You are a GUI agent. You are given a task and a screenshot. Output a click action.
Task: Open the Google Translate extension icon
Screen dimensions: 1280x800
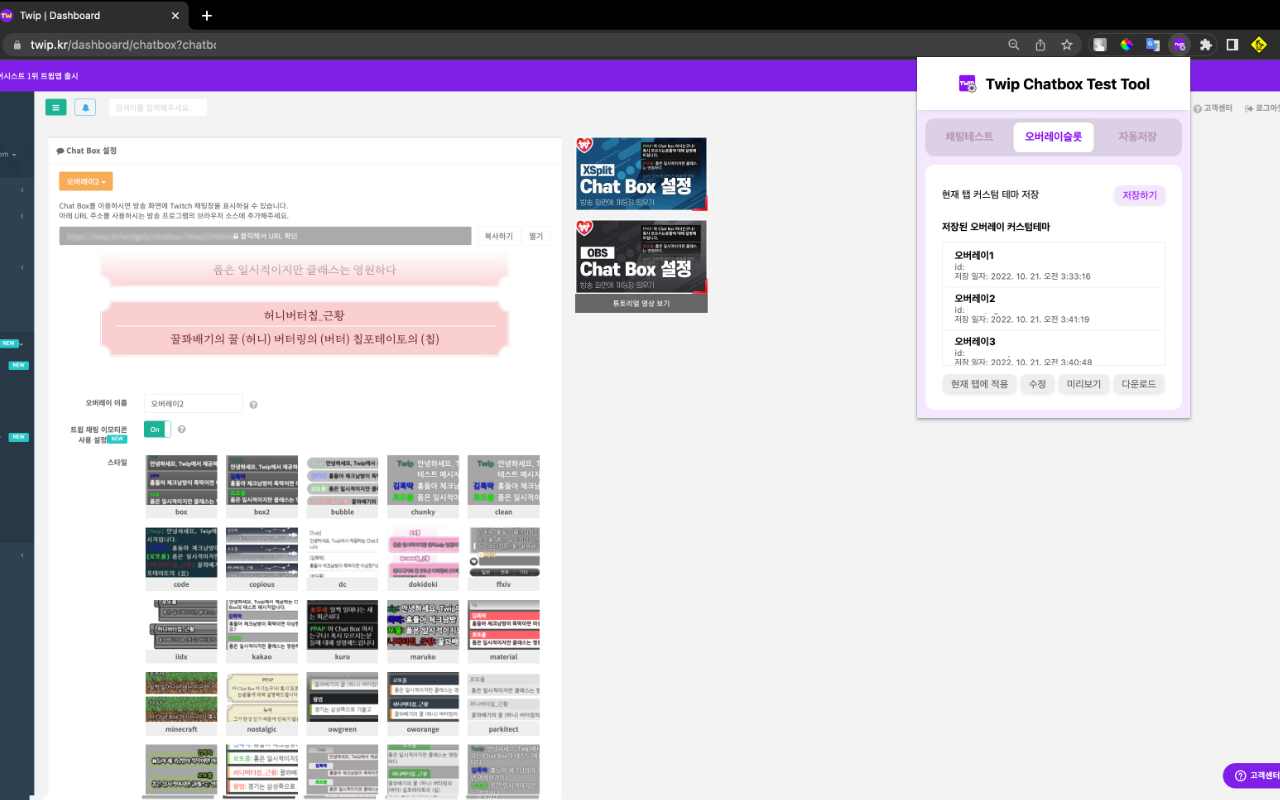1153,45
